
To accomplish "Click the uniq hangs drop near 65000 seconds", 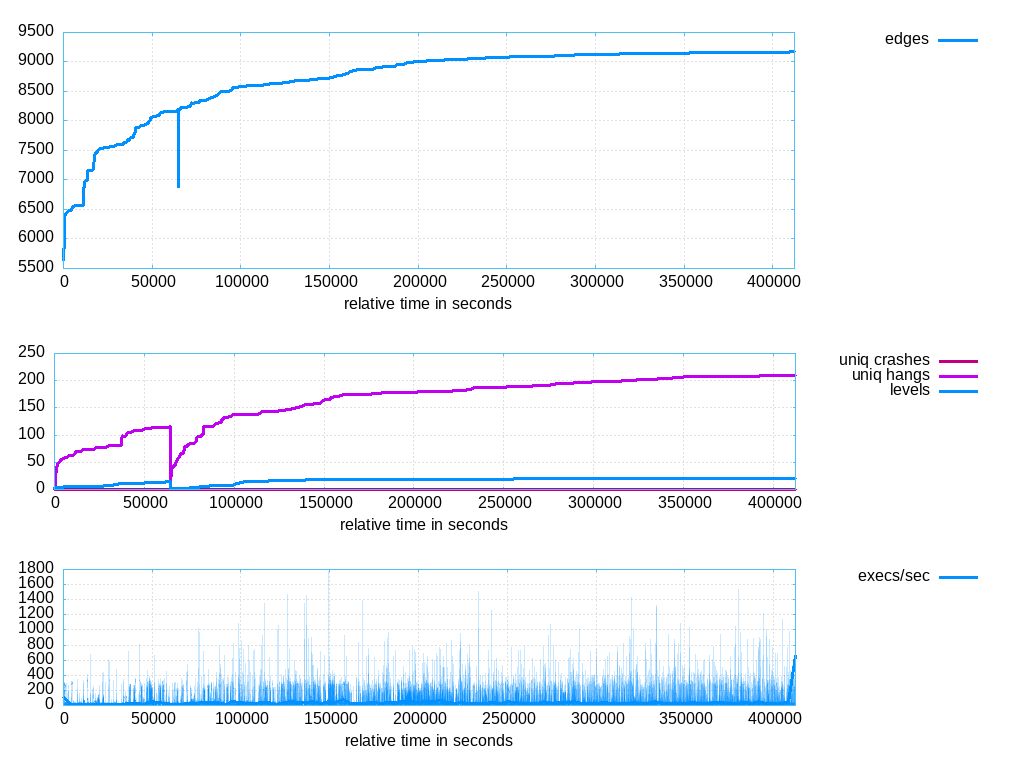I will pos(171,453).
